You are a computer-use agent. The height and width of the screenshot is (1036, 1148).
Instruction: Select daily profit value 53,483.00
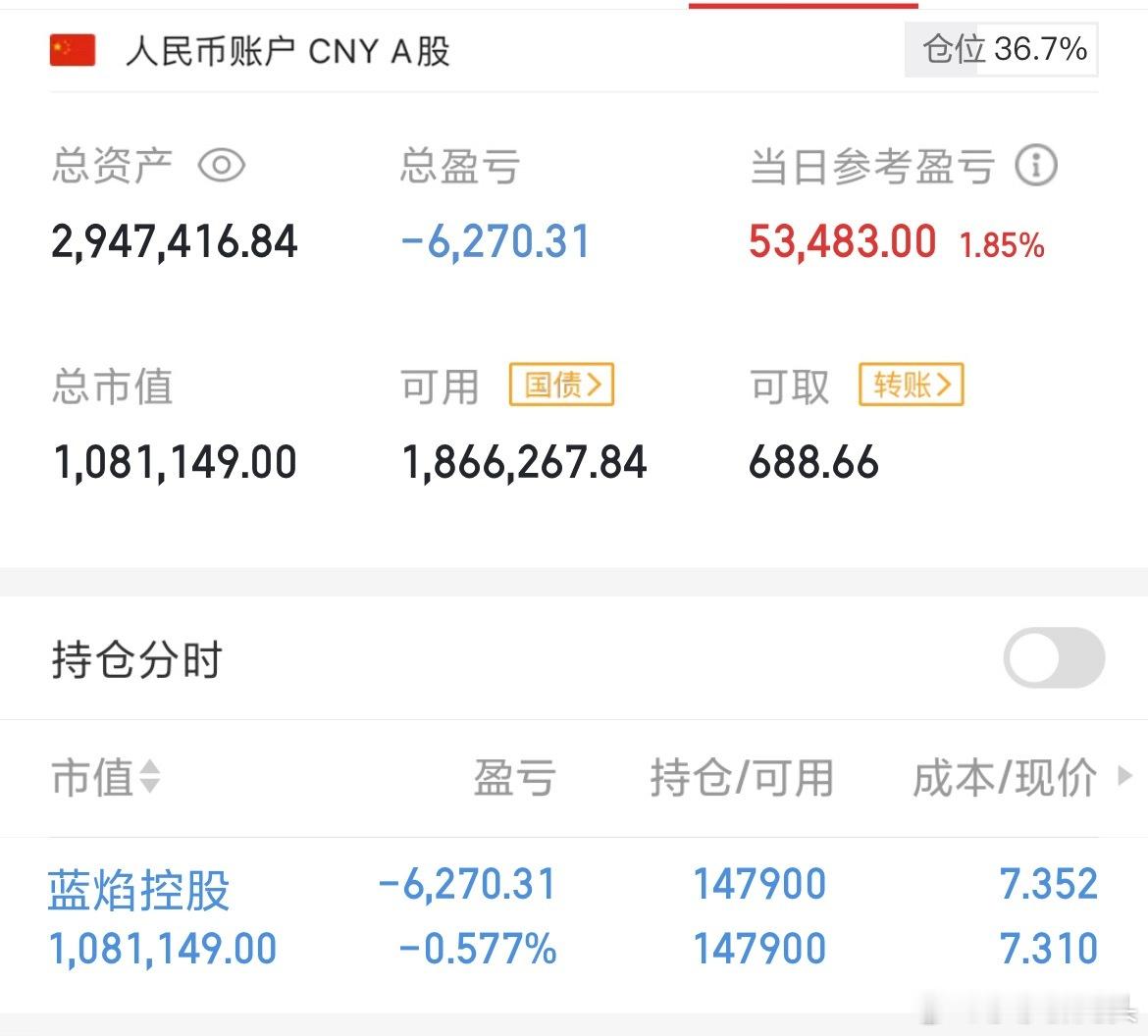tap(842, 241)
